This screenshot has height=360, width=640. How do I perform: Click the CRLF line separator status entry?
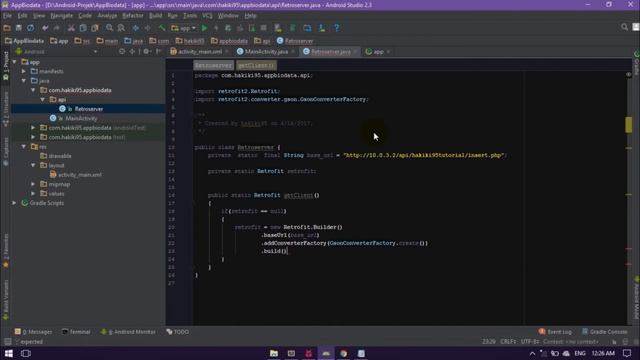click(x=508, y=342)
